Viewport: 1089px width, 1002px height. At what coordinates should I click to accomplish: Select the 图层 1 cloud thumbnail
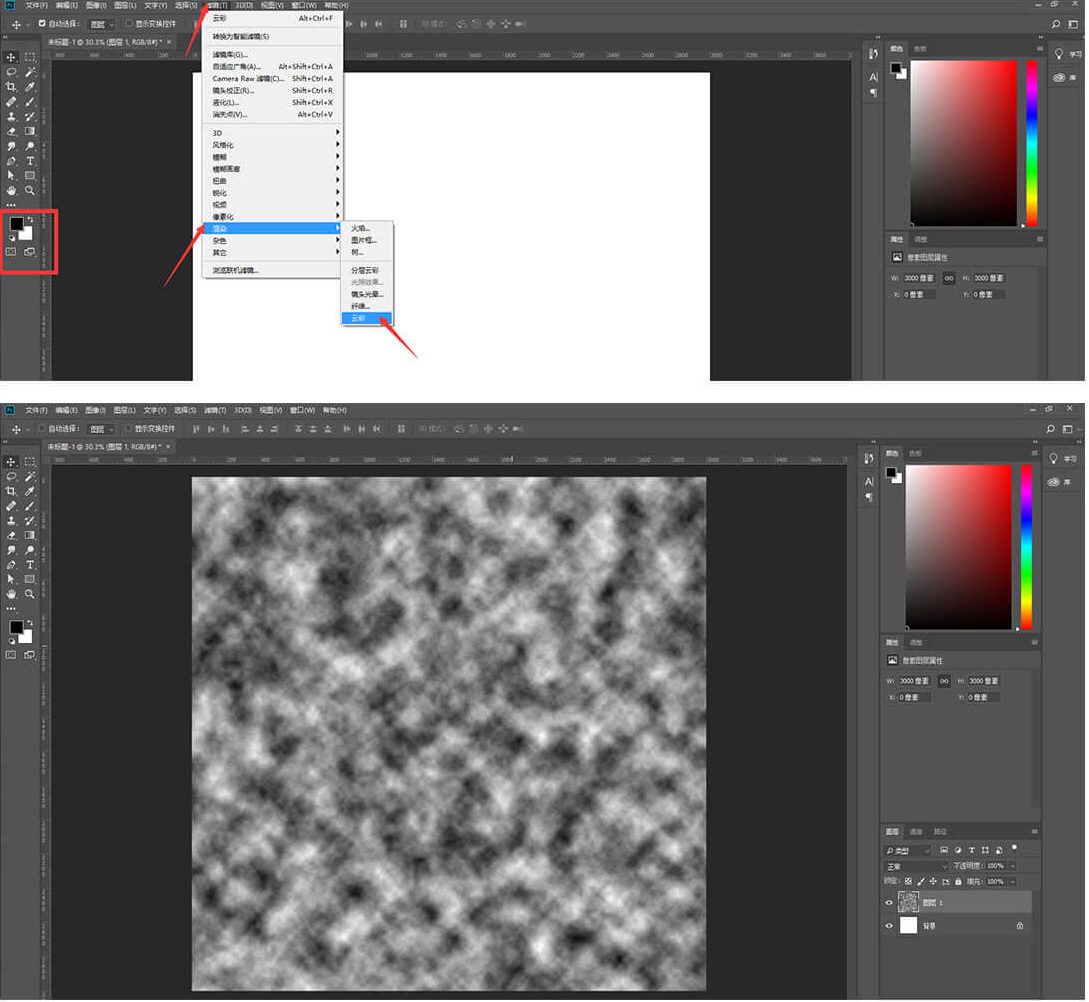908,902
